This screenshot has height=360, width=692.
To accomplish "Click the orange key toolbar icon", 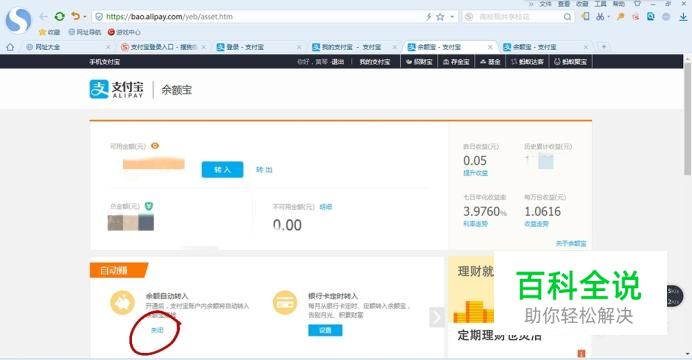I will (621, 17).
